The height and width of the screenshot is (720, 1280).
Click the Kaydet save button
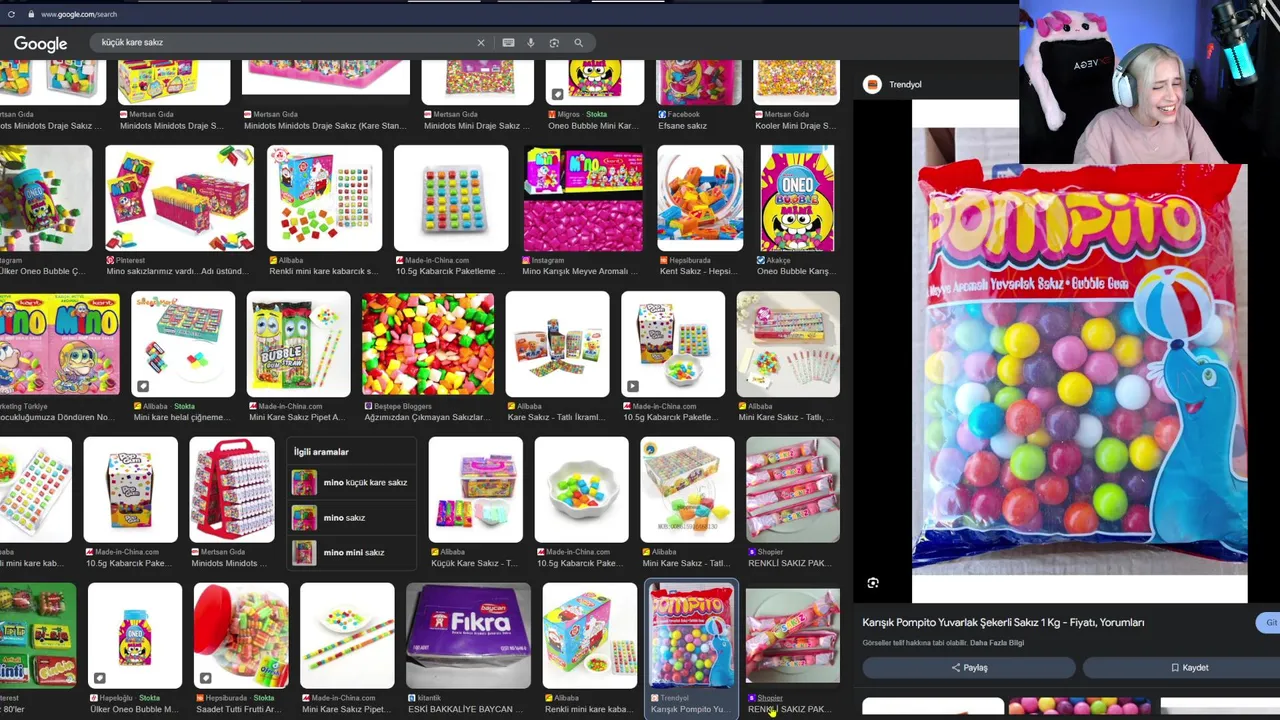click(x=1188, y=667)
